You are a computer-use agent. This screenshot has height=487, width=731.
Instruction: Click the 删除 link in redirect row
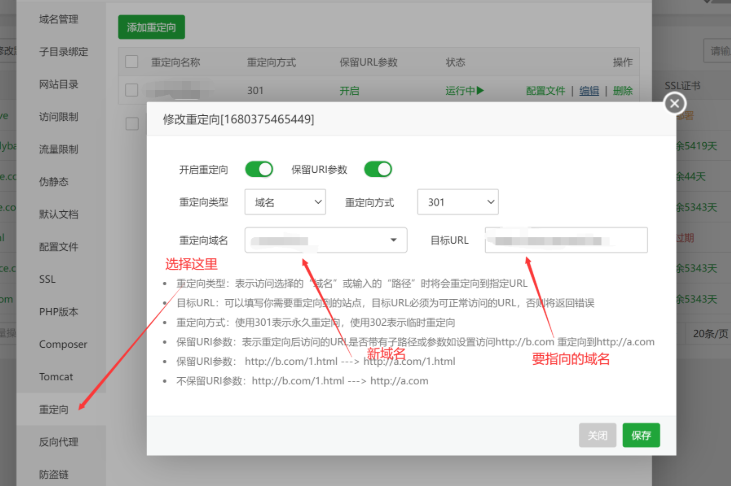pos(622,91)
